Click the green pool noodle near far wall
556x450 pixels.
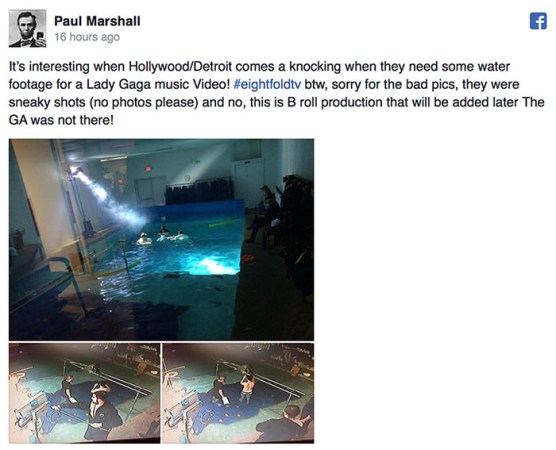click(222, 223)
